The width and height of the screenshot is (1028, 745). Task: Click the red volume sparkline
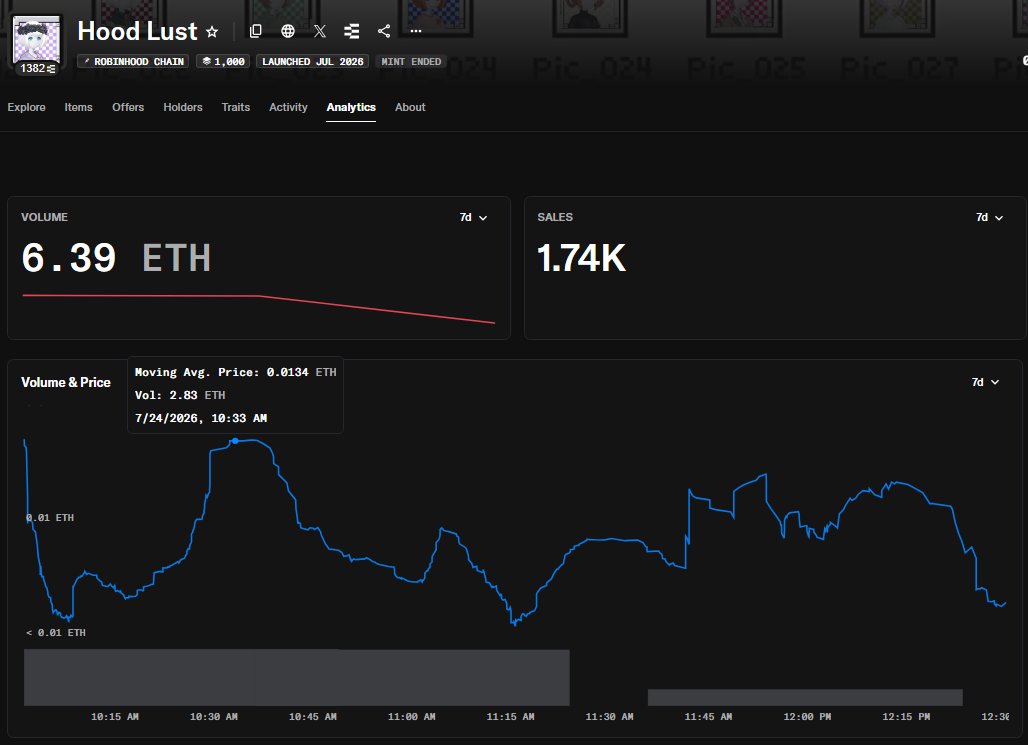pos(259,308)
